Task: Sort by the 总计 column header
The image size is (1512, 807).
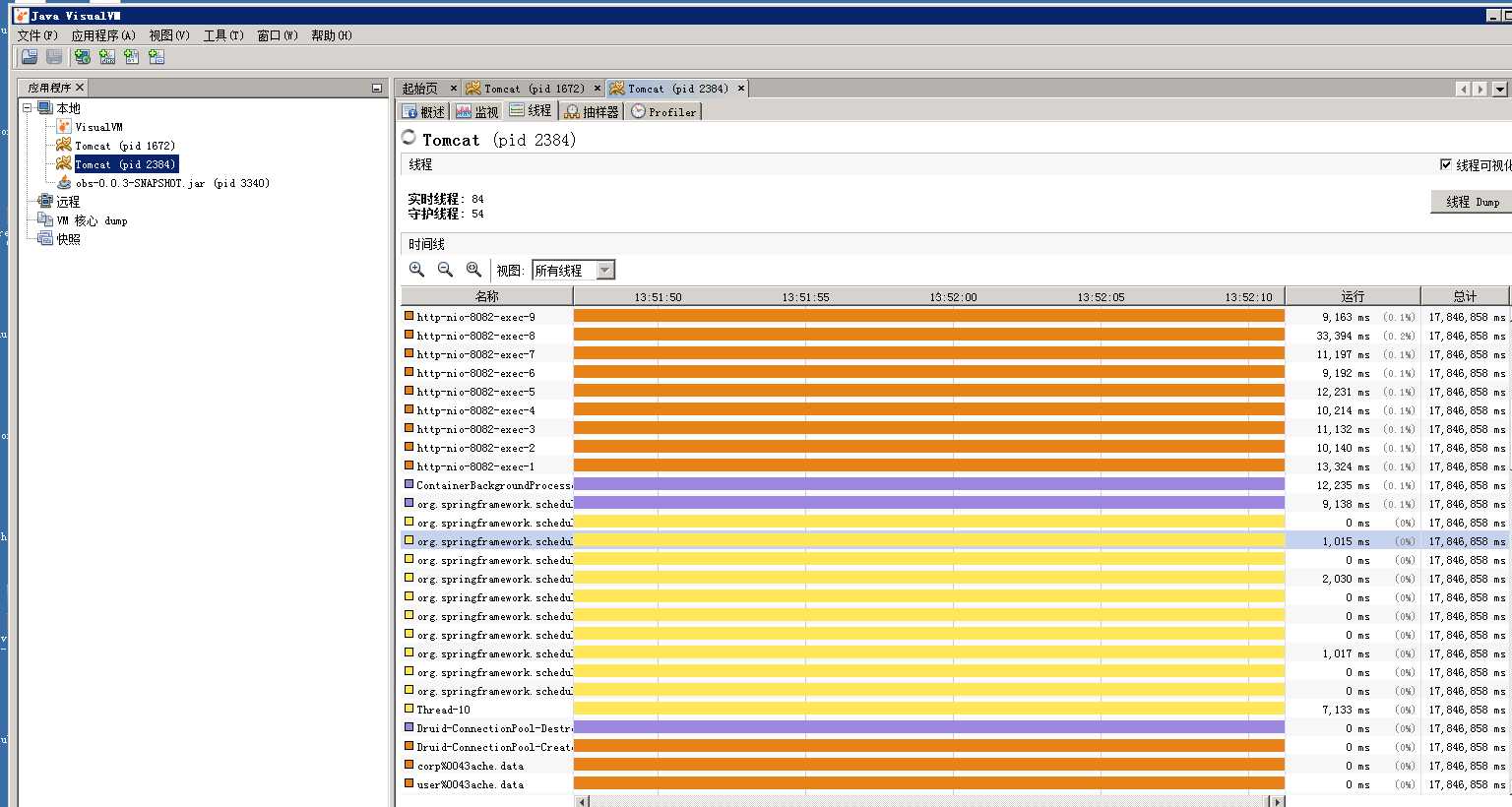Action: (1465, 296)
